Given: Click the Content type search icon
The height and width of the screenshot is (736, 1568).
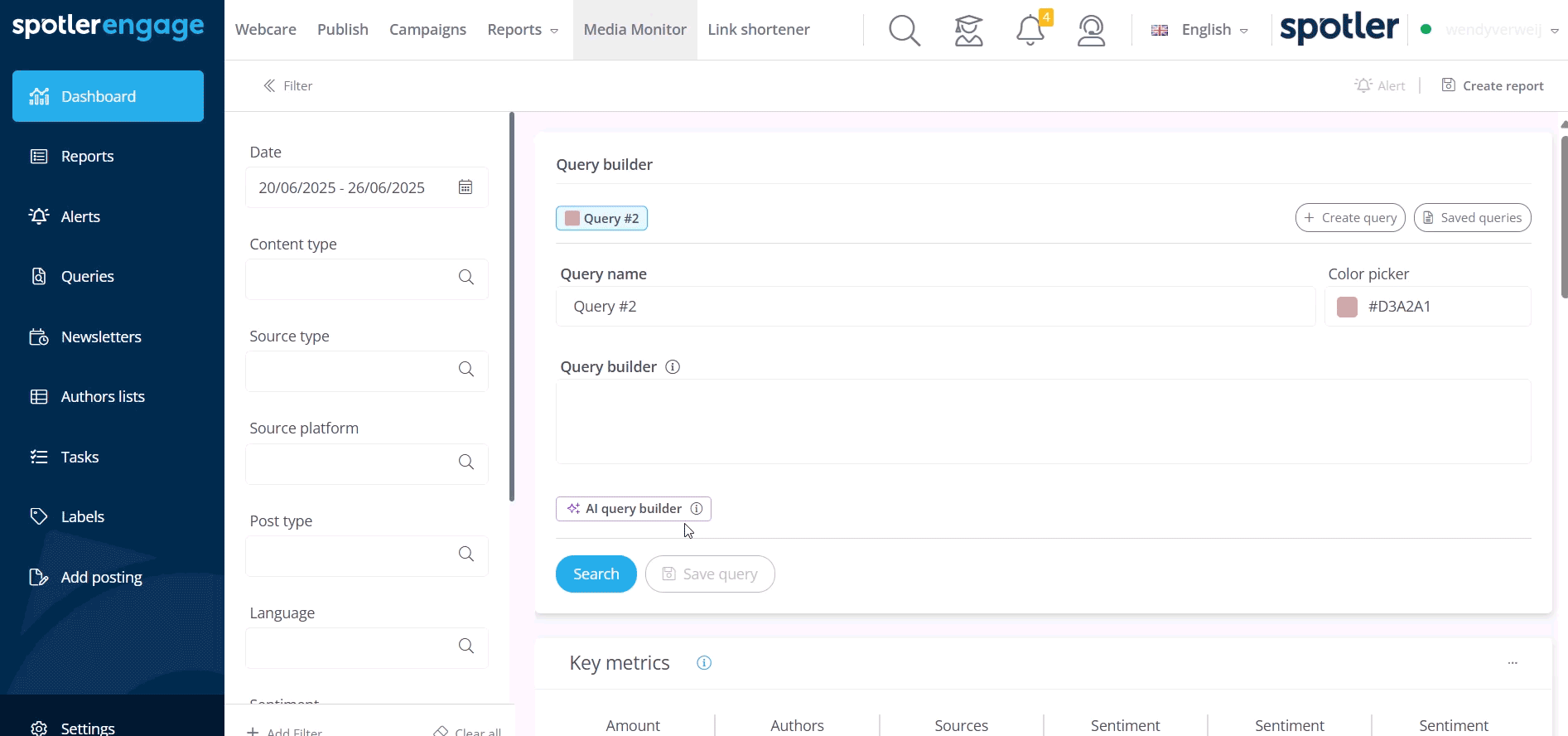Looking at the screenshot, I should pos(466,277).
